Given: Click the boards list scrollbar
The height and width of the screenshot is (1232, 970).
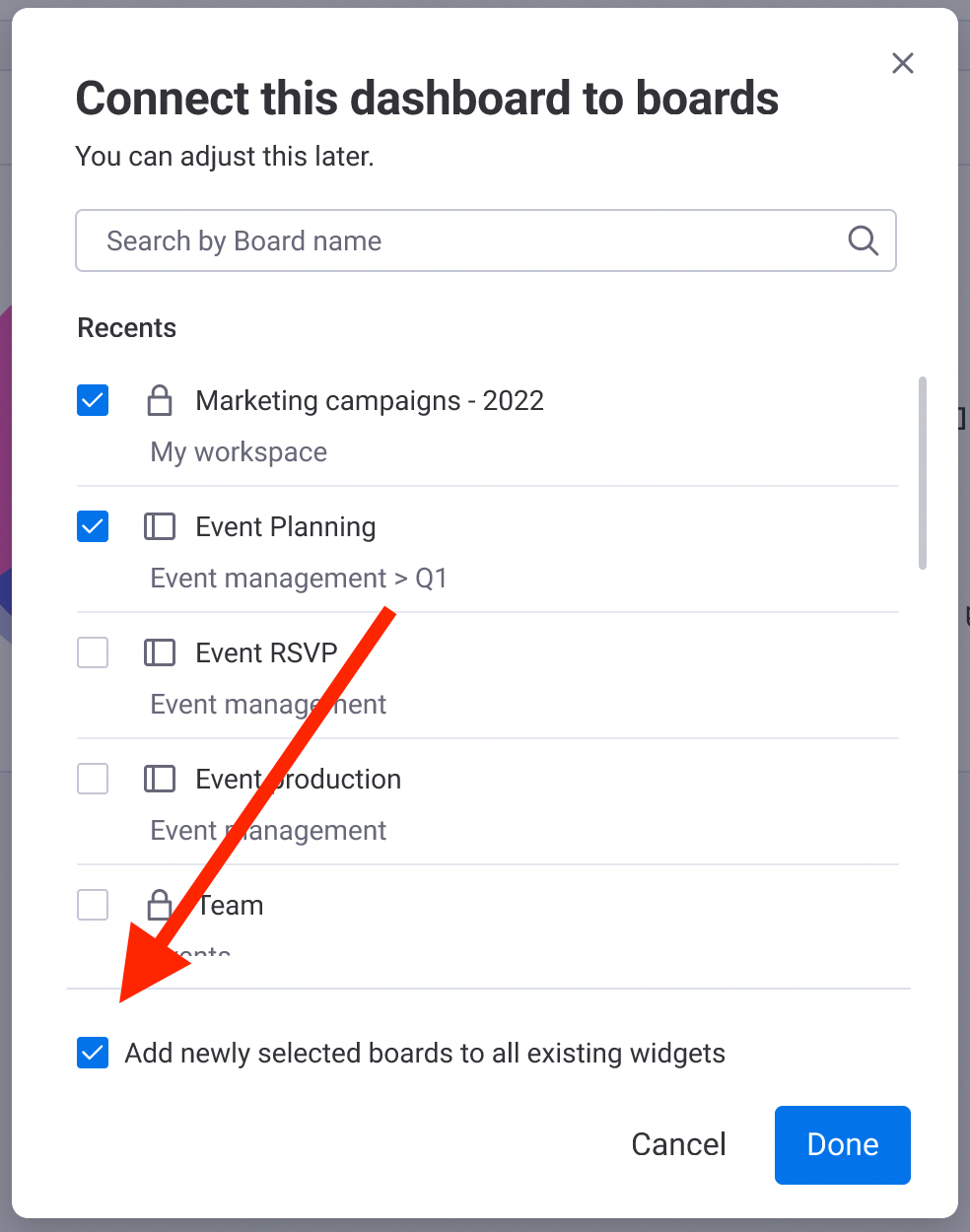Looking at the screenshot, I should pyautogui.click(x=923, y=473).
